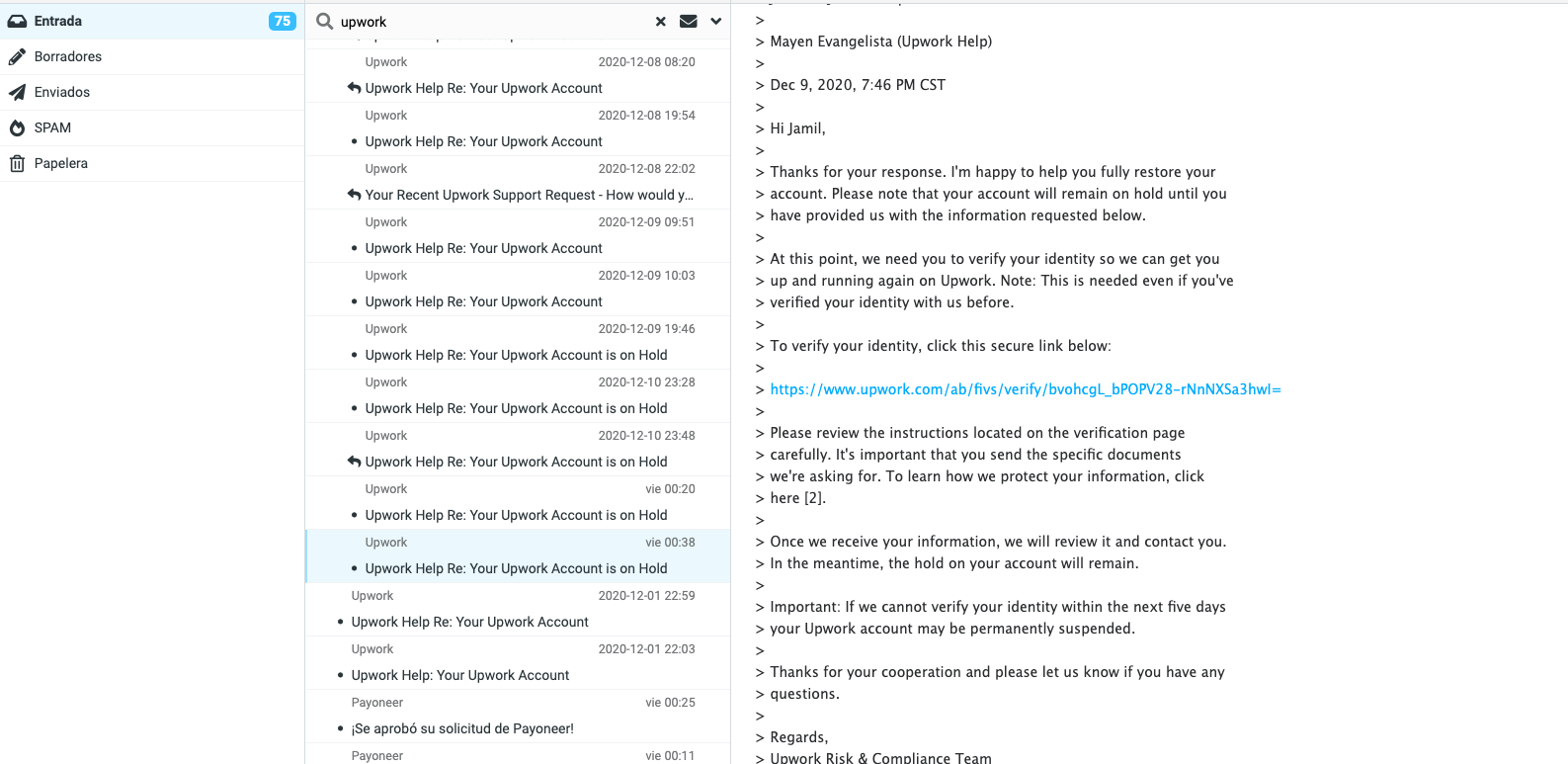Open 'Upwork Help: Your Upwork Account' message
1568x764 pixels.
tap(460, 675)
